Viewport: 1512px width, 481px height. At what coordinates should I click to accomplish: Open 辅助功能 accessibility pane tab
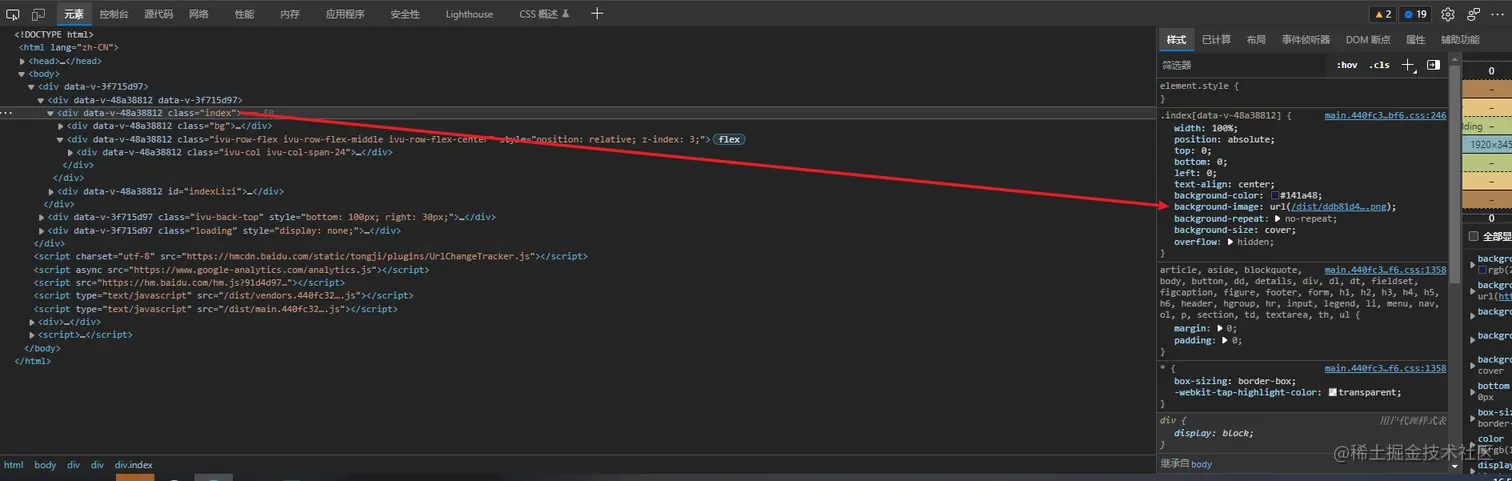pos(1460,40)
